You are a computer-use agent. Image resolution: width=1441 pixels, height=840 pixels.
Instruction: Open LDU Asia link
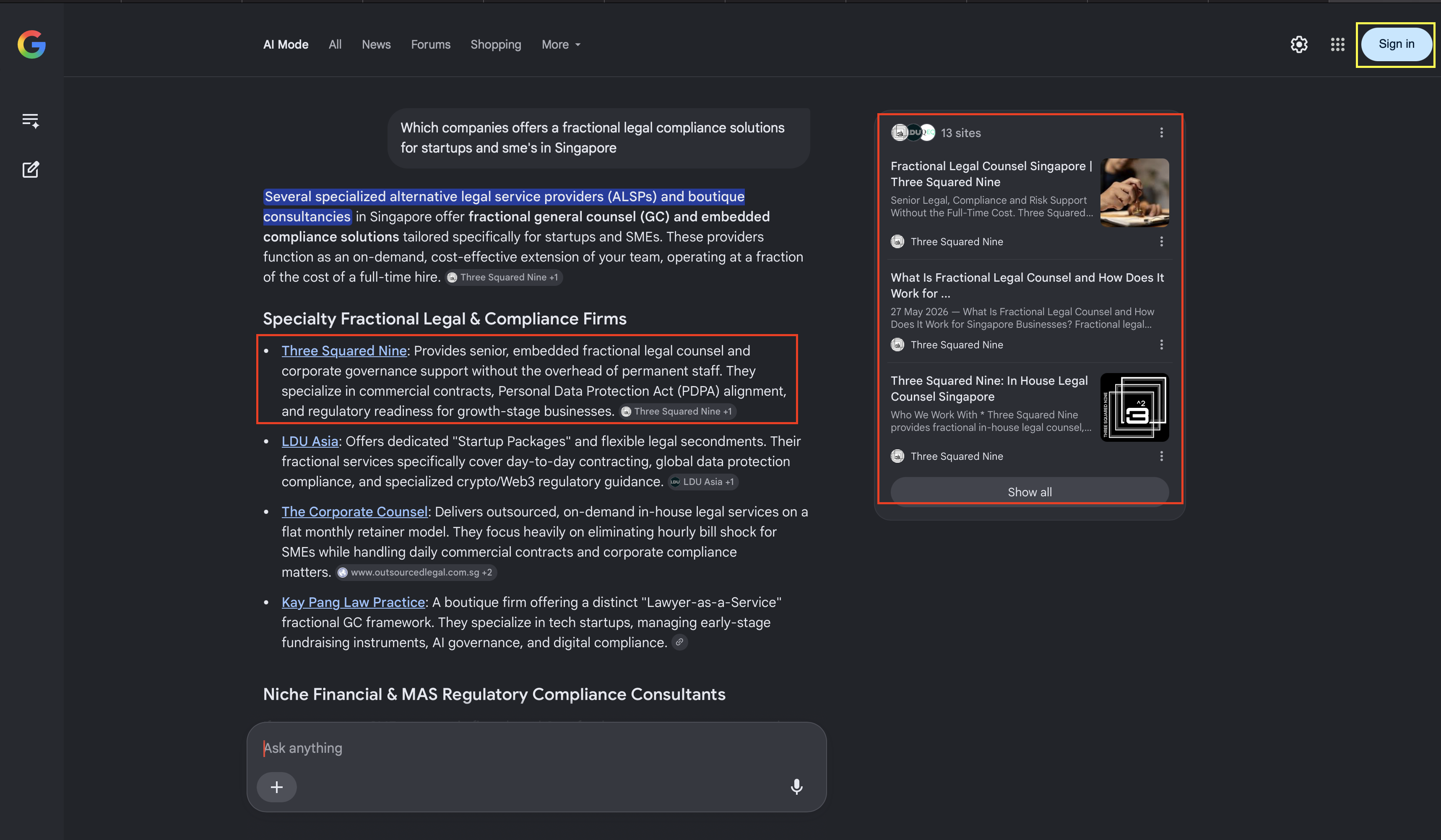310,441
